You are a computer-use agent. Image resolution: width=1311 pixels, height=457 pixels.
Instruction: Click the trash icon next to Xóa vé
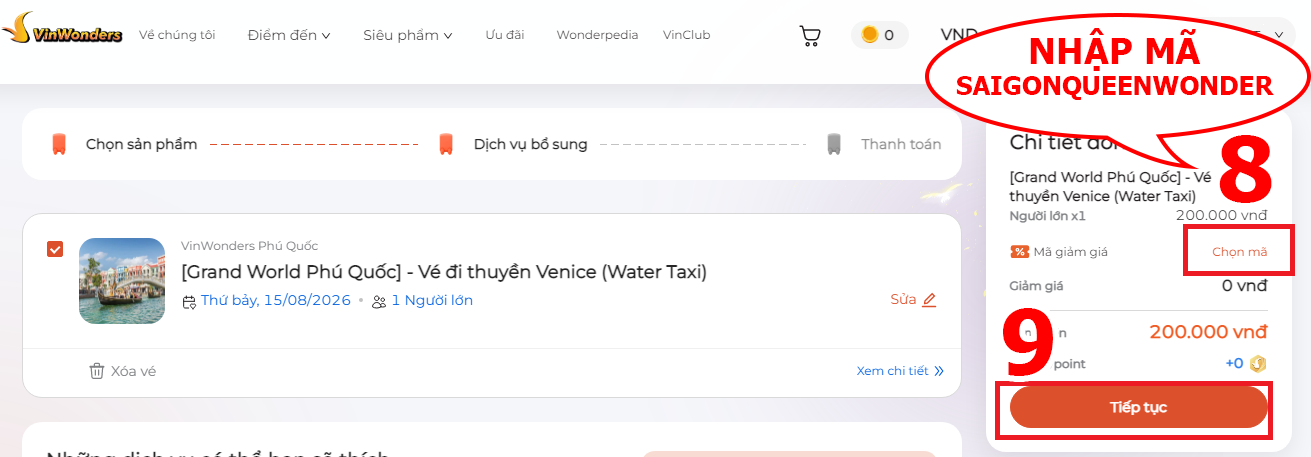tap(97, 371)
